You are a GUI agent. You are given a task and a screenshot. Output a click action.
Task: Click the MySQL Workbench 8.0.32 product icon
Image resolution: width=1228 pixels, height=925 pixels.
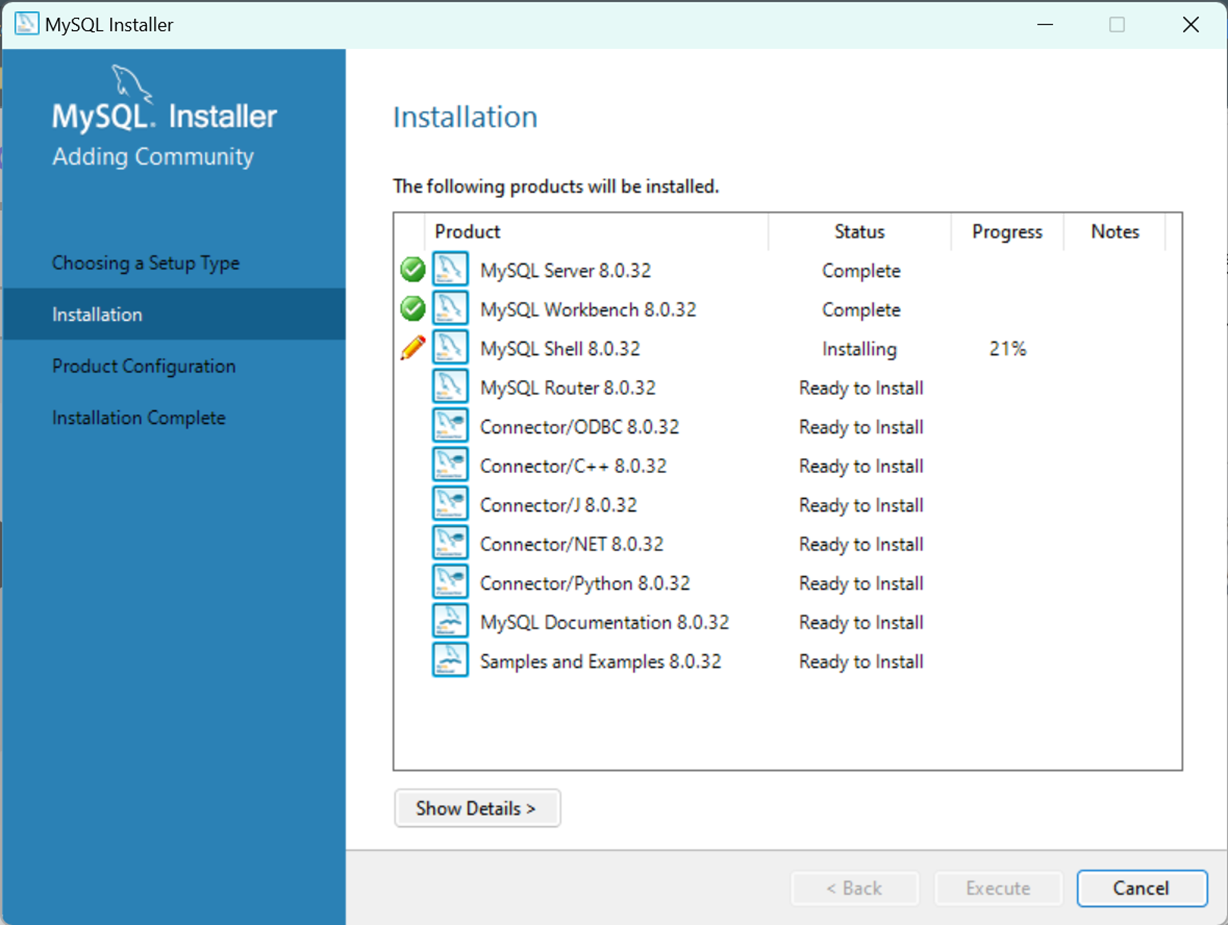(x=450, y=309)
